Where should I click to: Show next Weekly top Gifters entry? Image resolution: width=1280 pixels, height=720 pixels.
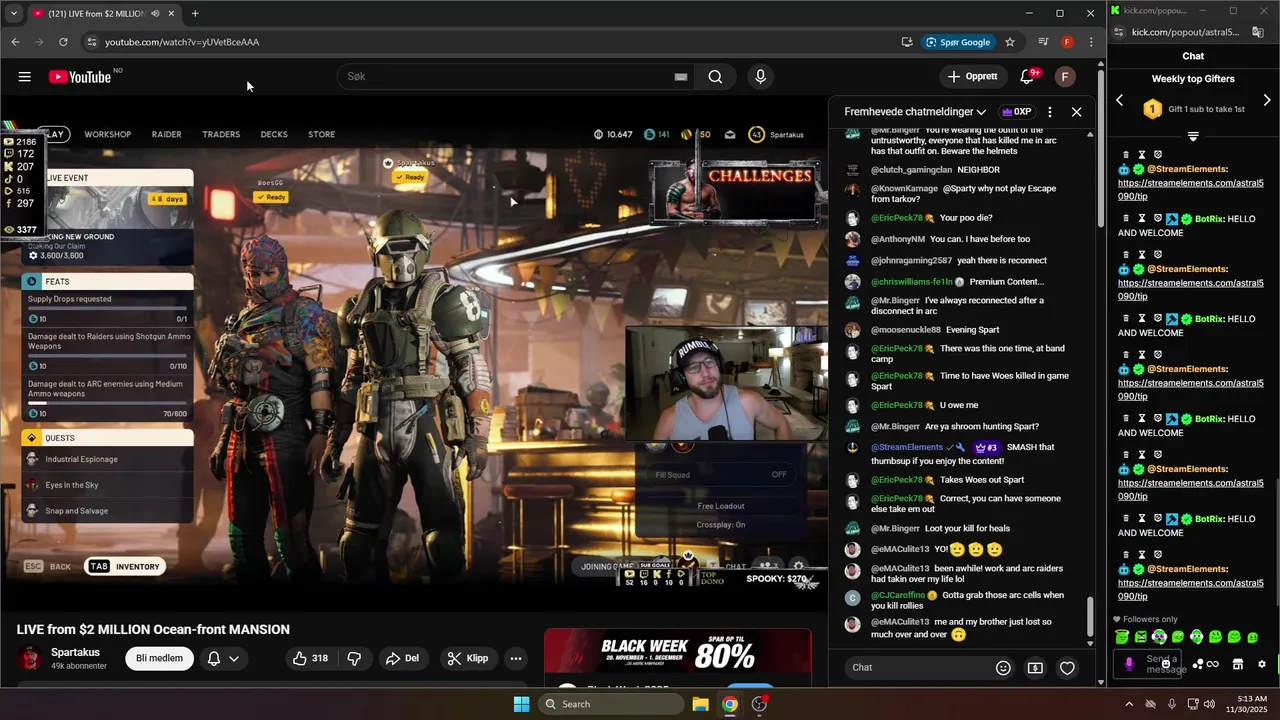(1267, 101)
